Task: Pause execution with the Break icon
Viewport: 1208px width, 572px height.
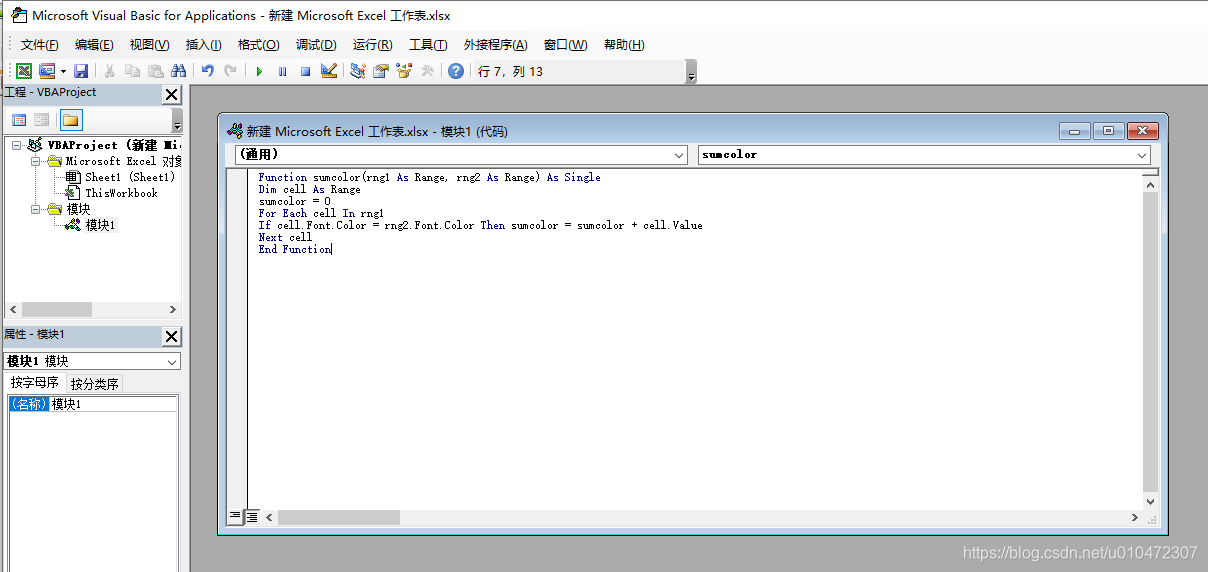Action: pyautogui.click(x=282, y=71)
